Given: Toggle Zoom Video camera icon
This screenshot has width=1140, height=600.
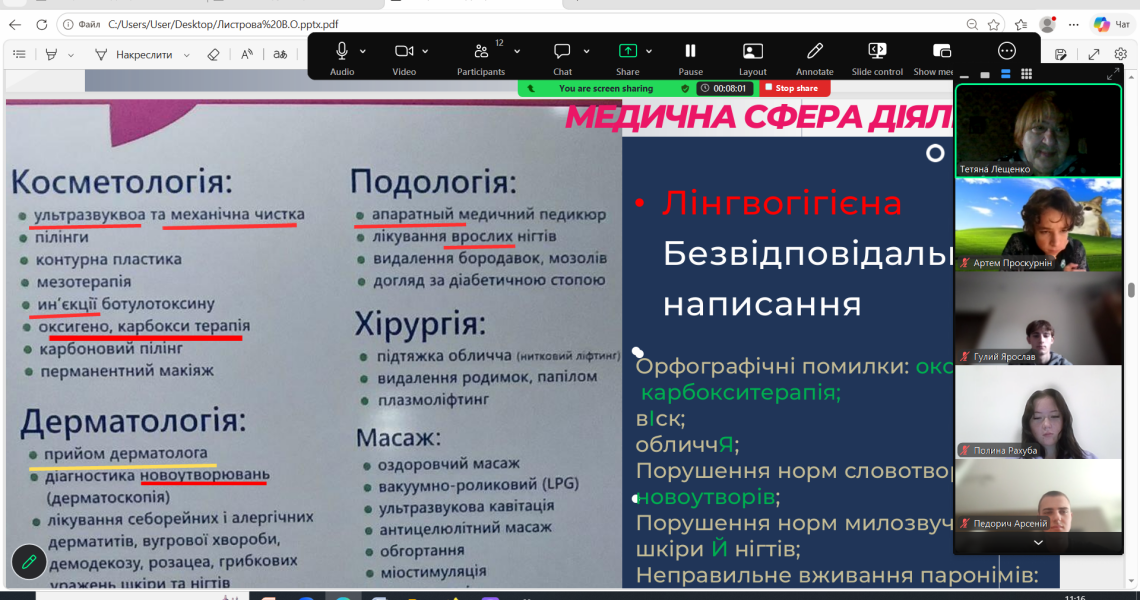Looking at the screenshot, I should tap(404, 51).
